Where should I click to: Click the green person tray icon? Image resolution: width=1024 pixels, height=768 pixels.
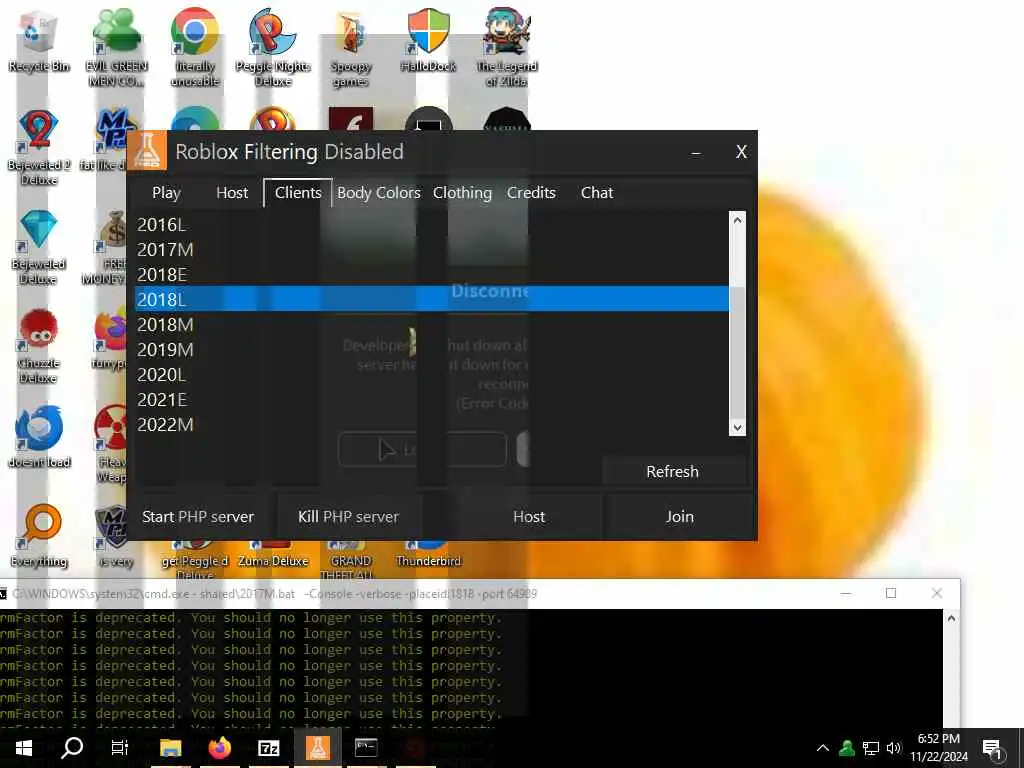[847, 748]
